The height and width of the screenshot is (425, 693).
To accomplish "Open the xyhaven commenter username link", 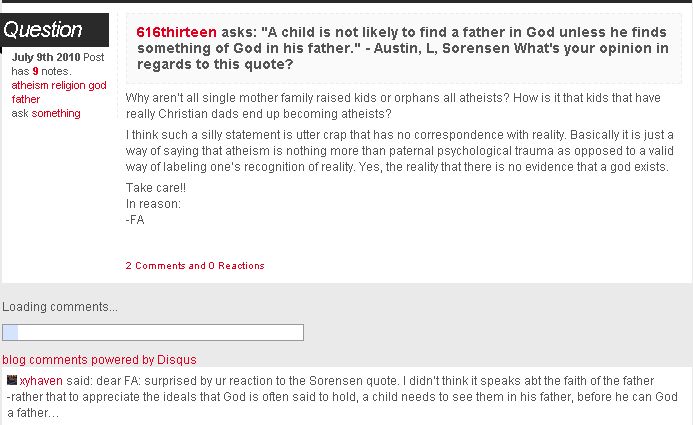I will pyautogui.click(x=38, y=381).
